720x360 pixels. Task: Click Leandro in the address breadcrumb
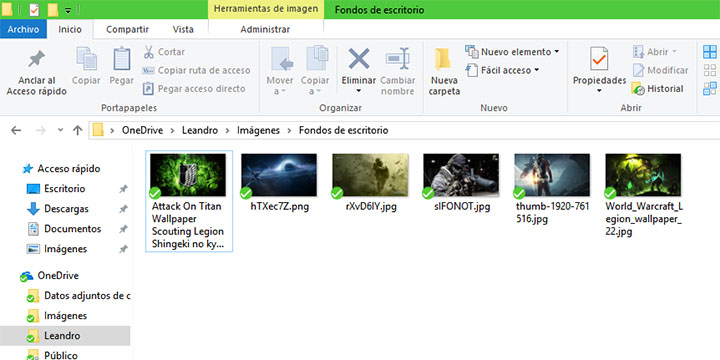coord(200,130)
